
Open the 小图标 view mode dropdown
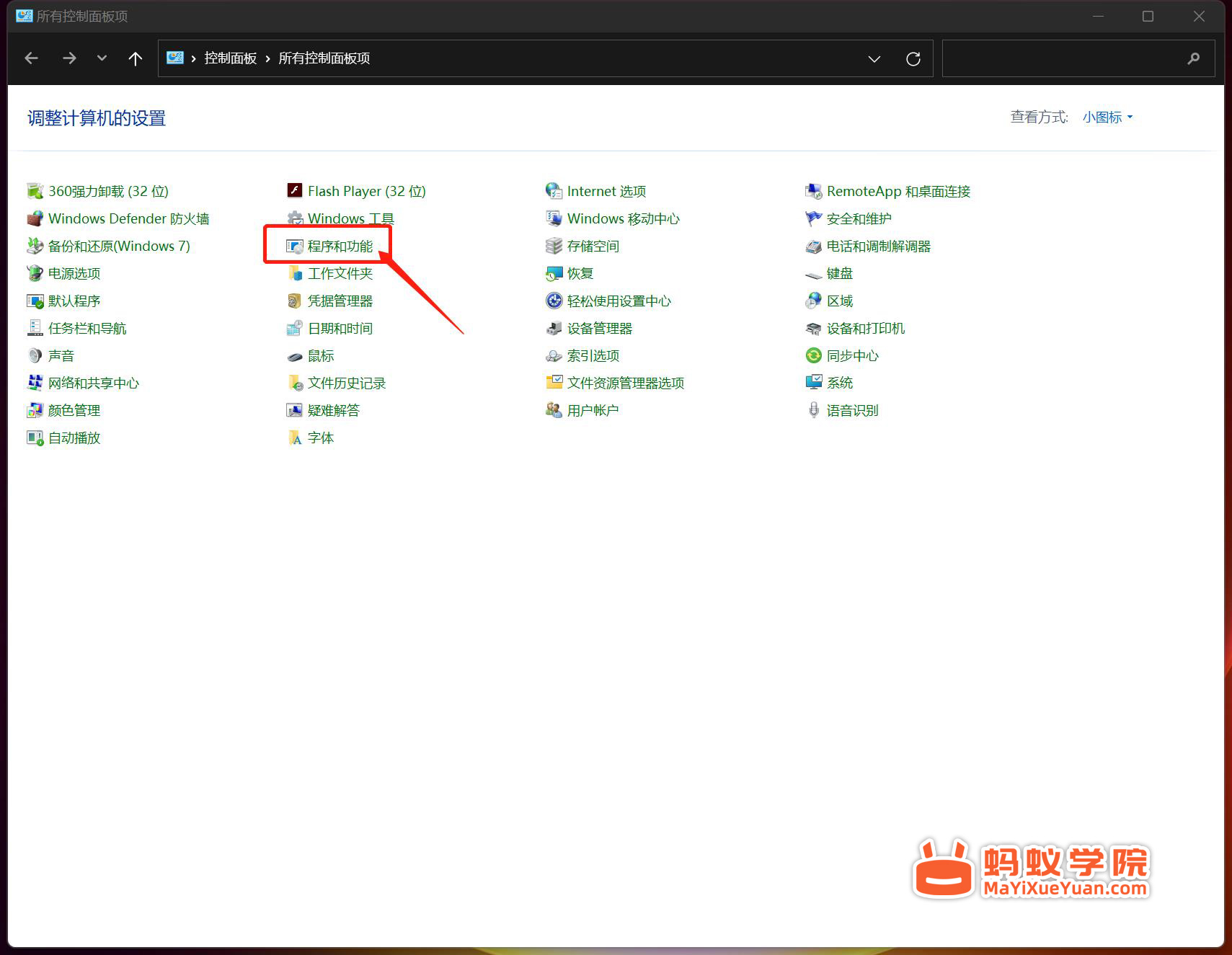click(x=1107, y=117)
